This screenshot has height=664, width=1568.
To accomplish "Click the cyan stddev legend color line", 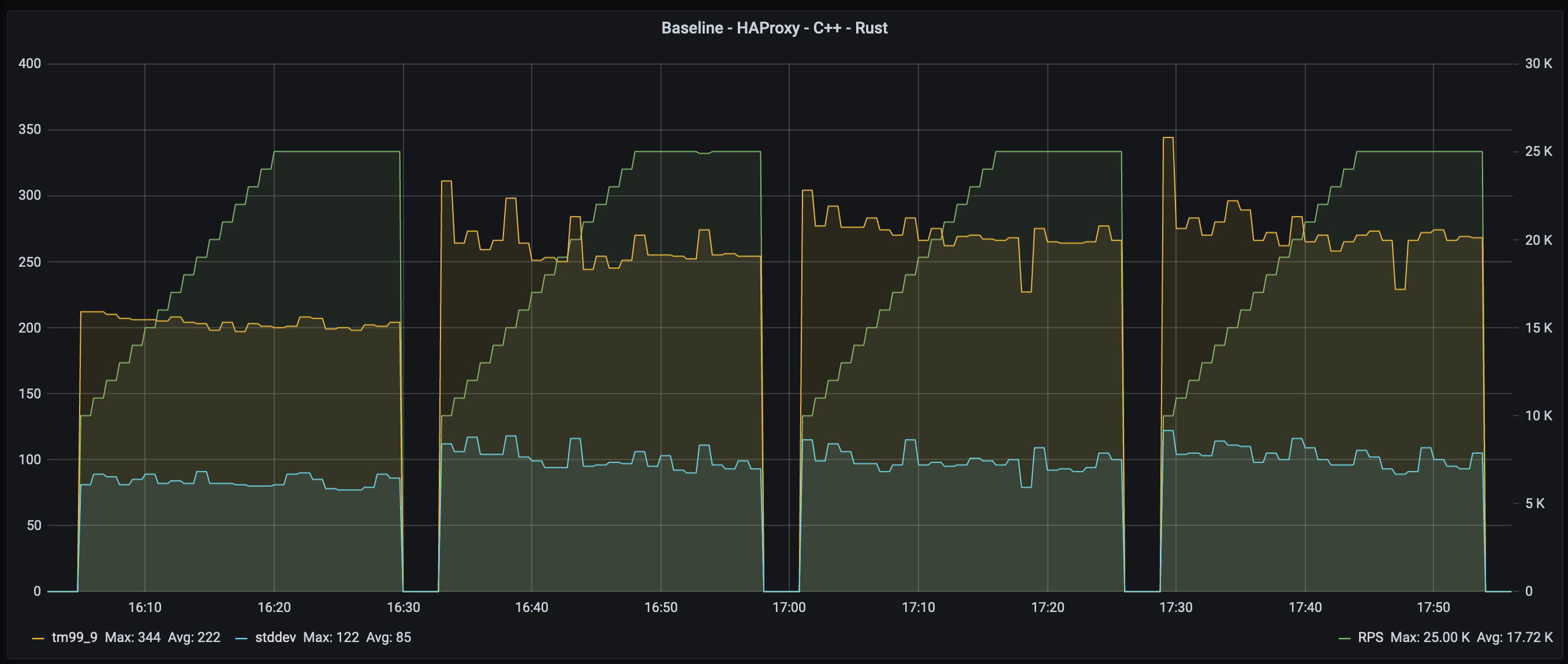I will coord(241,638).
